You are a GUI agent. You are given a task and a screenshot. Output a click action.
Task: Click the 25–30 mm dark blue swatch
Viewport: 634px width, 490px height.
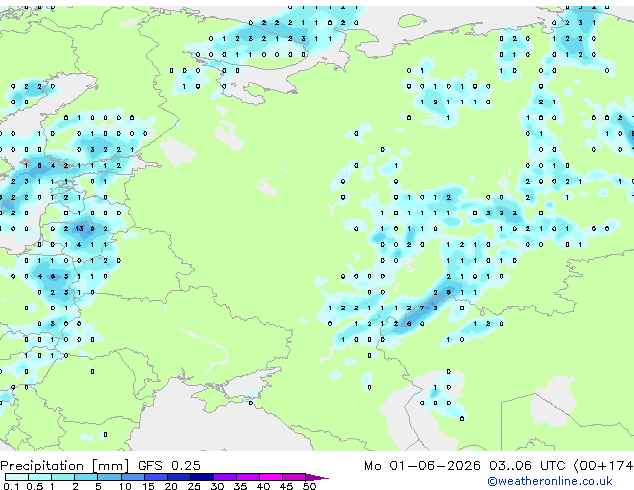coord(201,477)
